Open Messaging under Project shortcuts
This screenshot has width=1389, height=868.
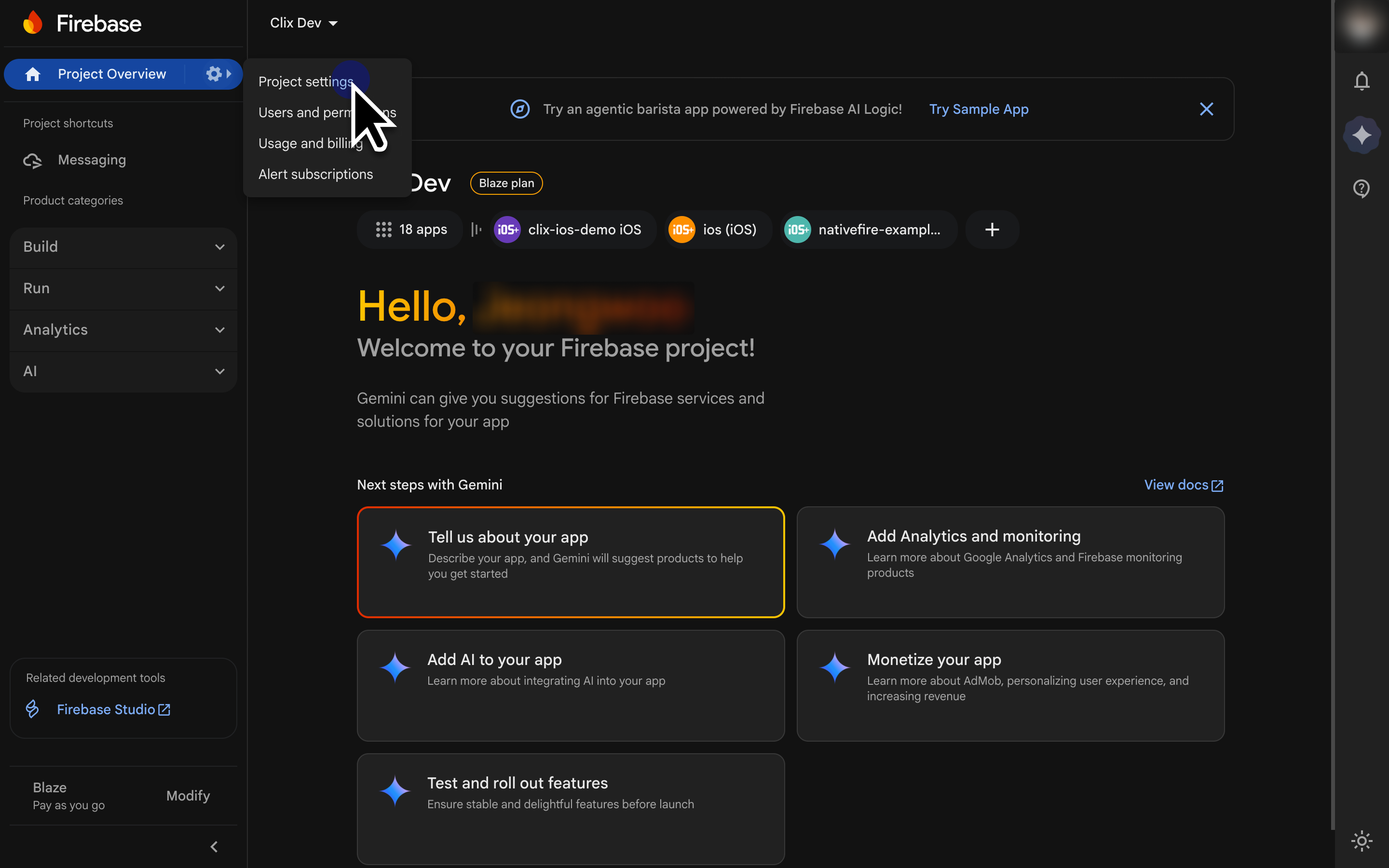[x=92, y=160]
